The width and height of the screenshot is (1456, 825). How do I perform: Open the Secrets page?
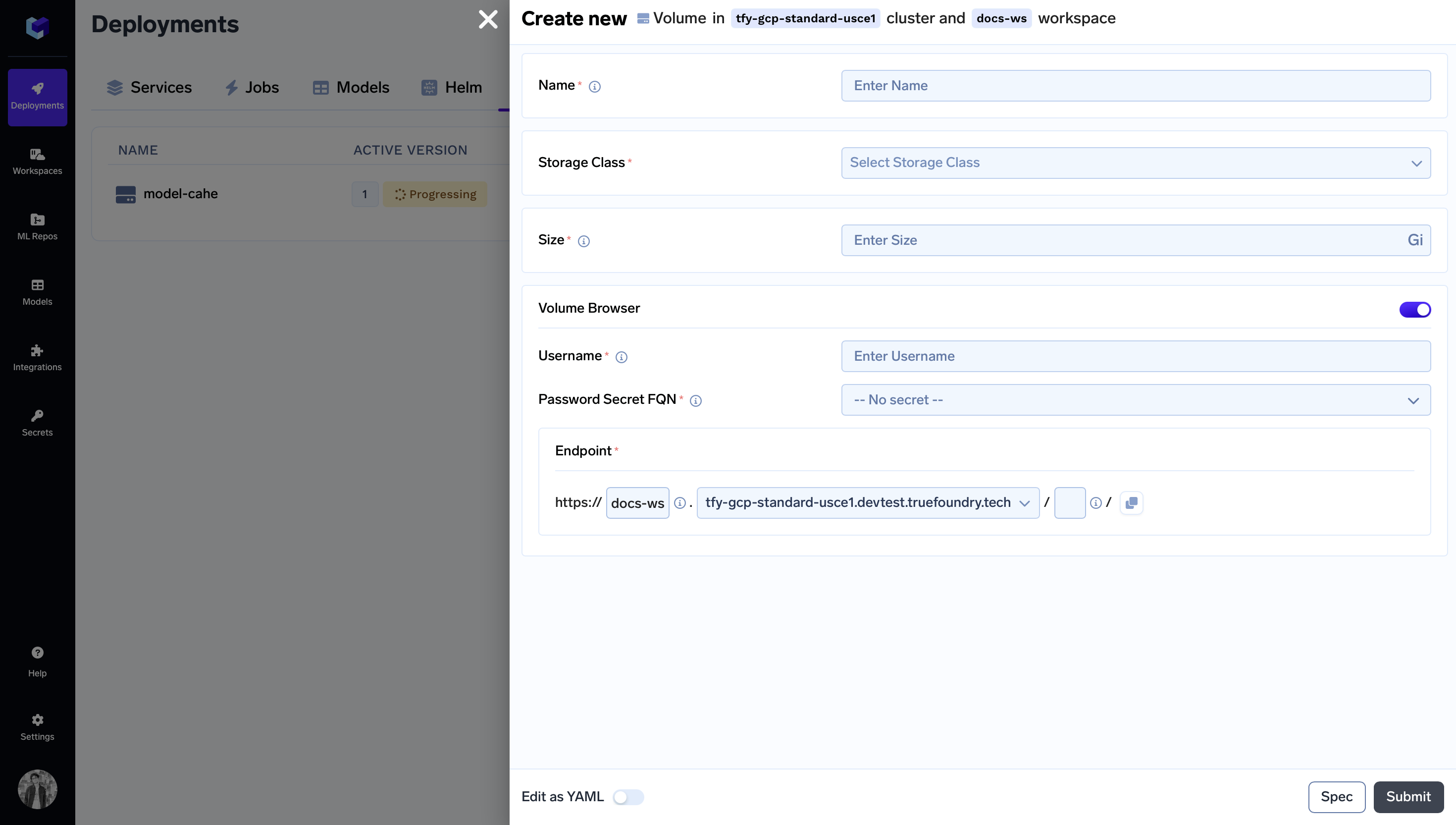pos(37,423)
